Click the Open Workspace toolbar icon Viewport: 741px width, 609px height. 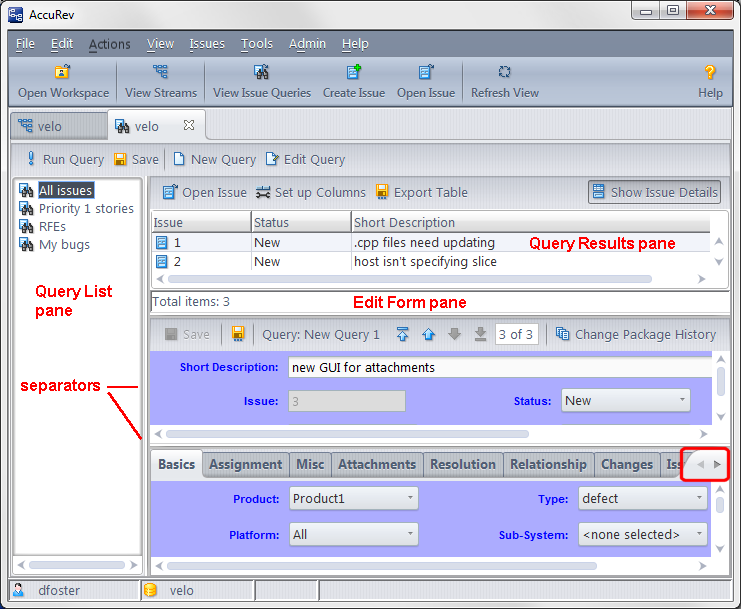(63, 73)
